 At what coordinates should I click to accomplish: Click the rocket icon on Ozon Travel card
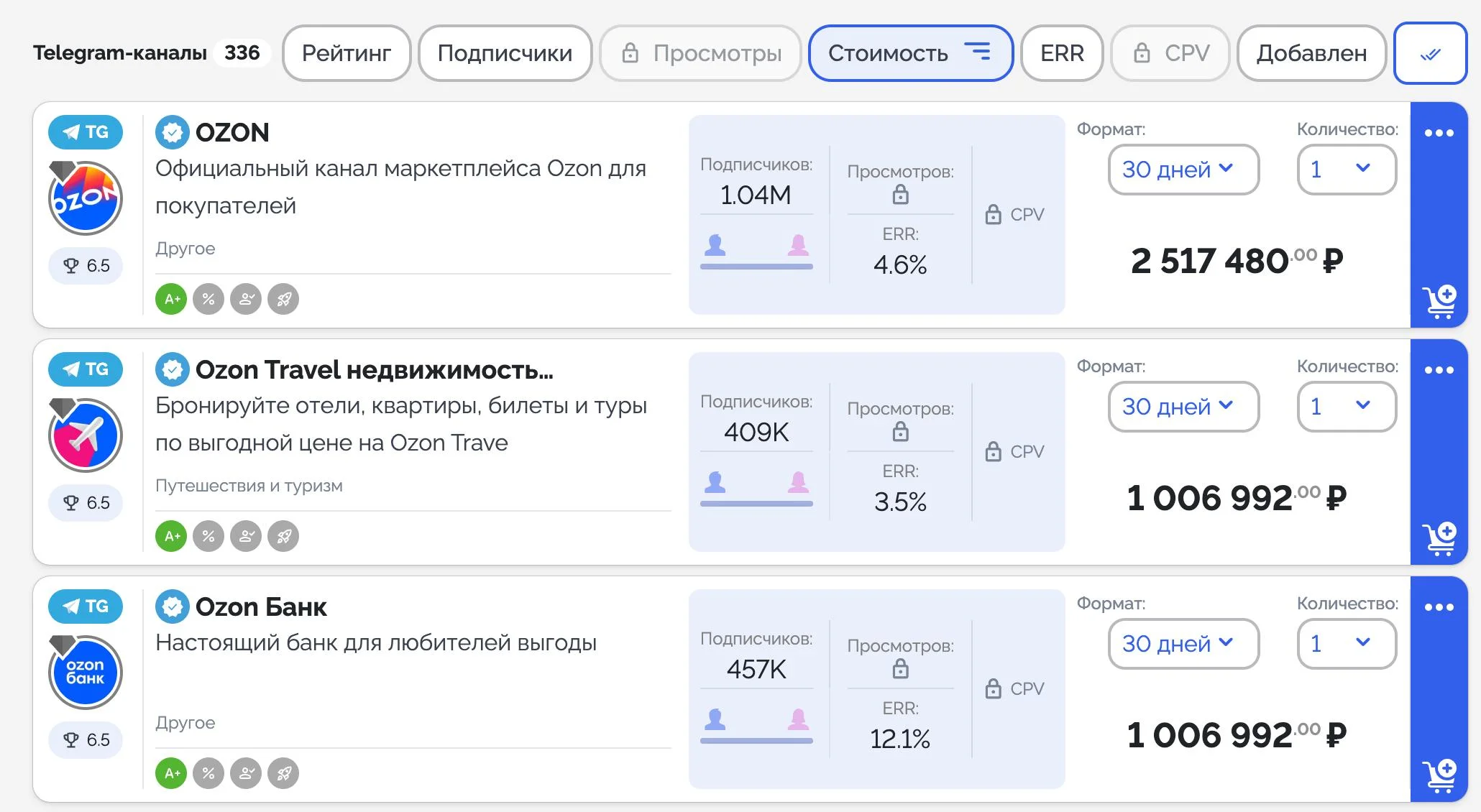point(283,536)
